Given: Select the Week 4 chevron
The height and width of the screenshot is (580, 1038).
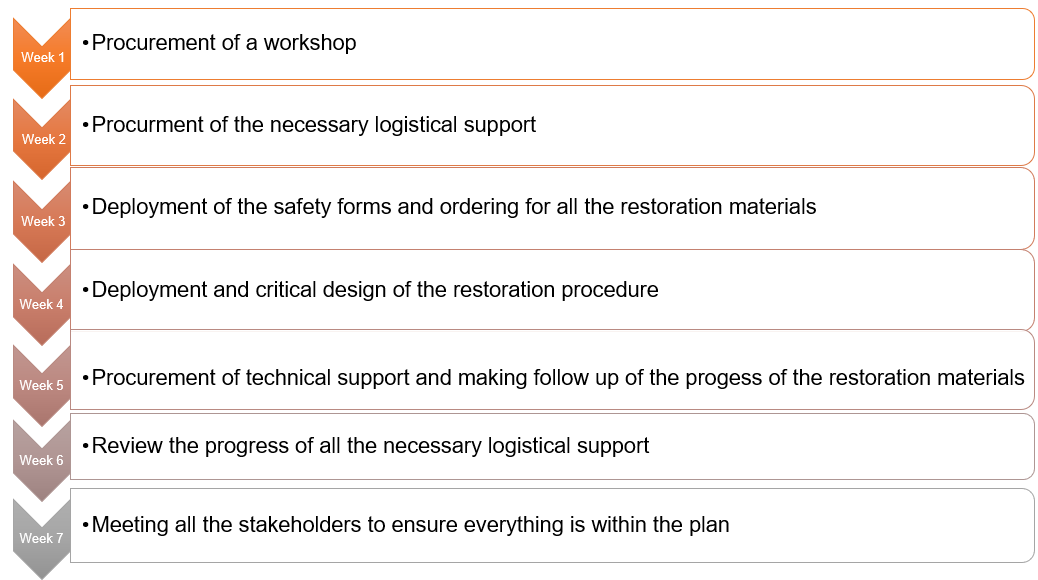Looking at the screenshot, I should 42,304.
